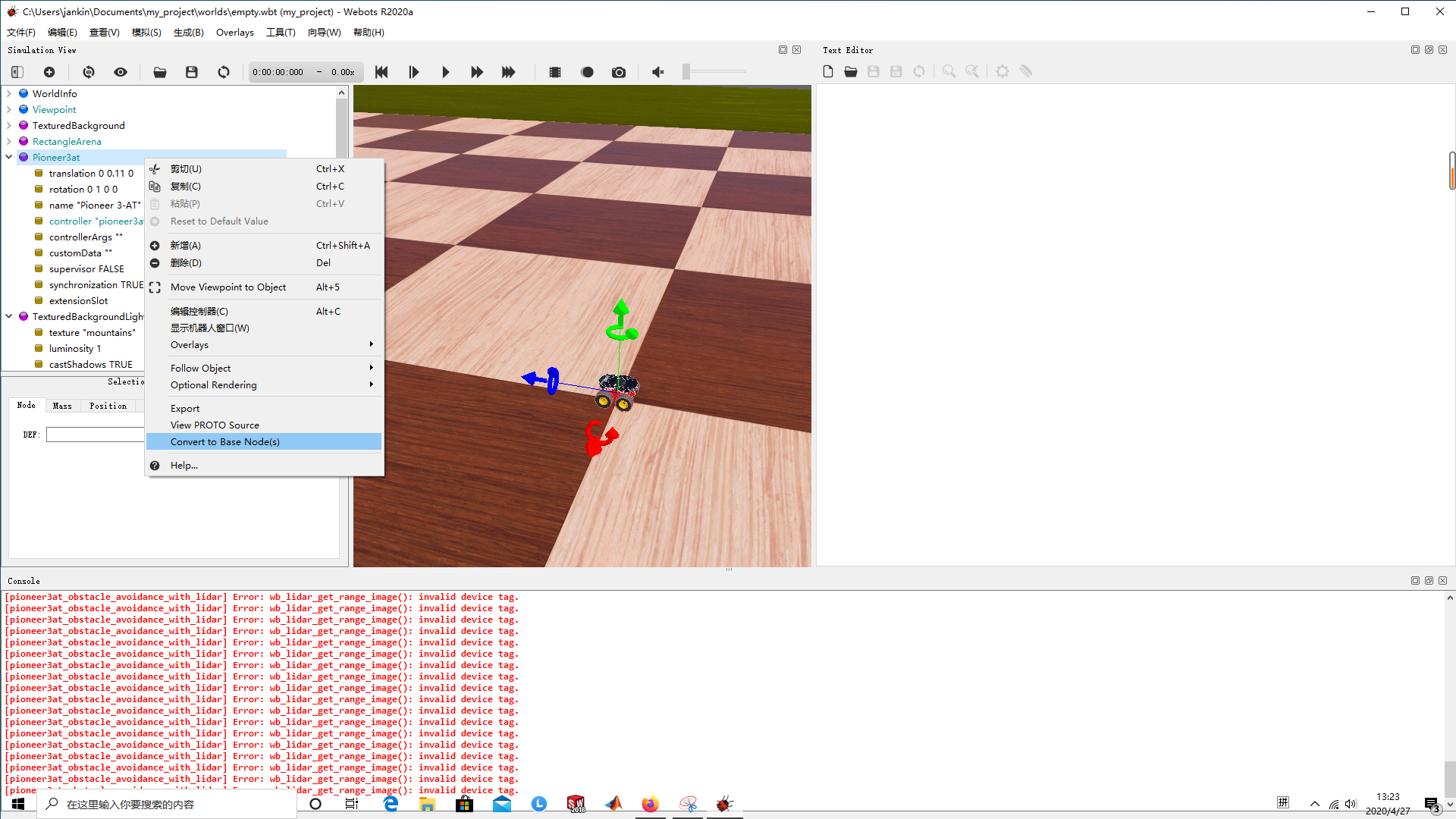
Task: Collapse the Pioneer3at tree node
Action: (x=8, y=157)
